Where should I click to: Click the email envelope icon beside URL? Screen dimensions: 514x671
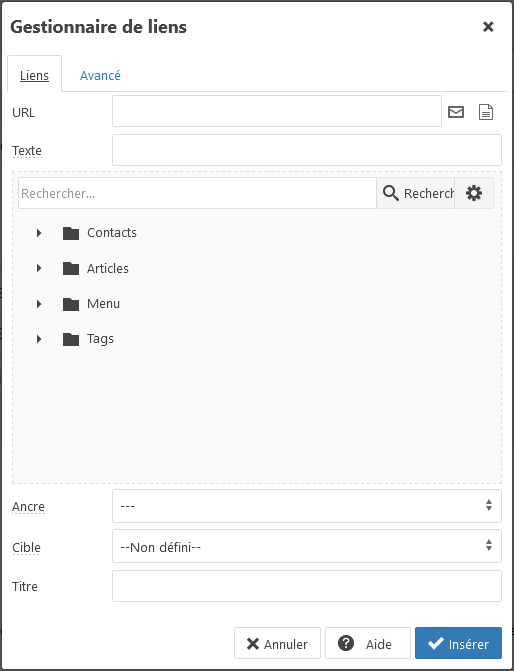tap(456, 112)
